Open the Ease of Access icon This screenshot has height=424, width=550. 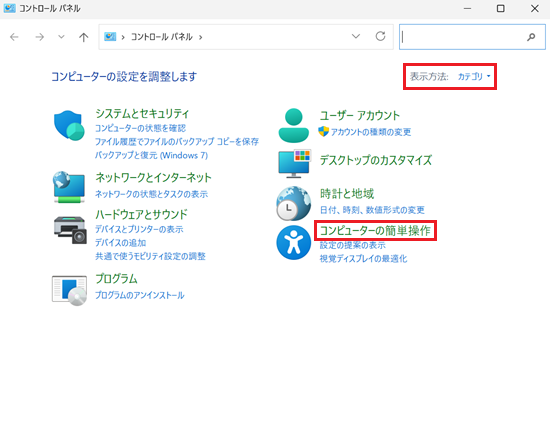tap(294, 242)
